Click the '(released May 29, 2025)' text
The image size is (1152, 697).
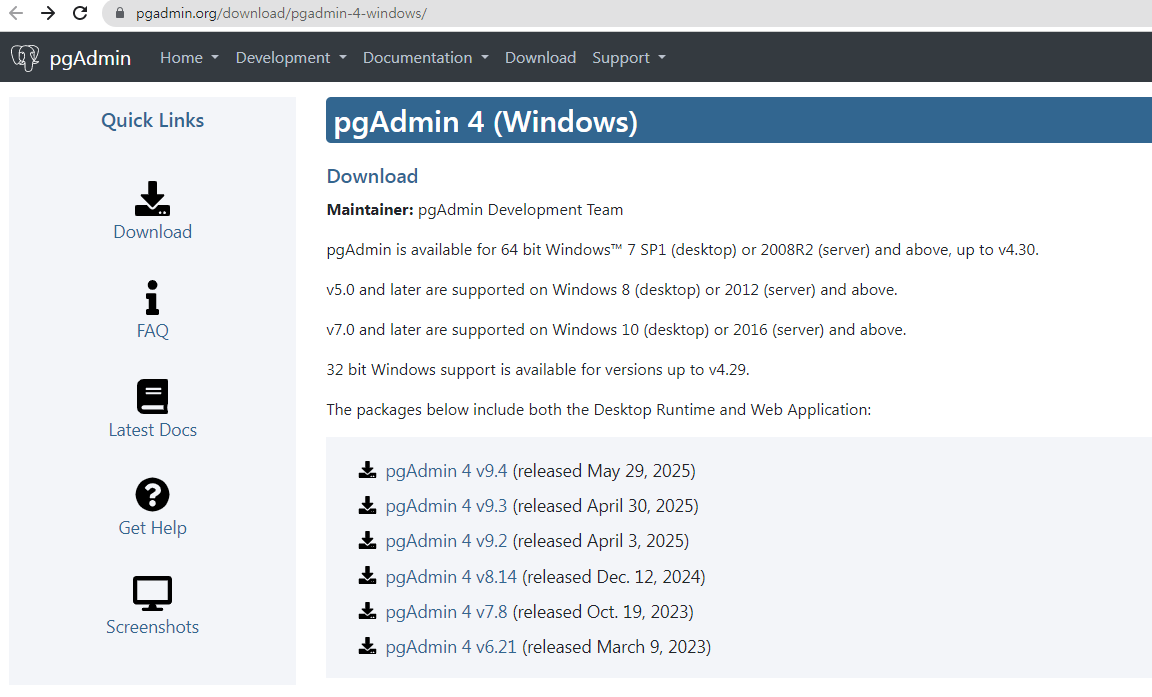604,471
